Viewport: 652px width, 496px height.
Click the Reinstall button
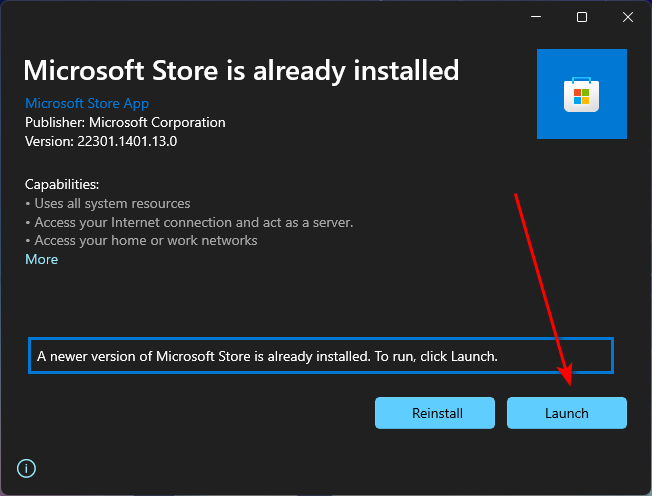[435, 413]
